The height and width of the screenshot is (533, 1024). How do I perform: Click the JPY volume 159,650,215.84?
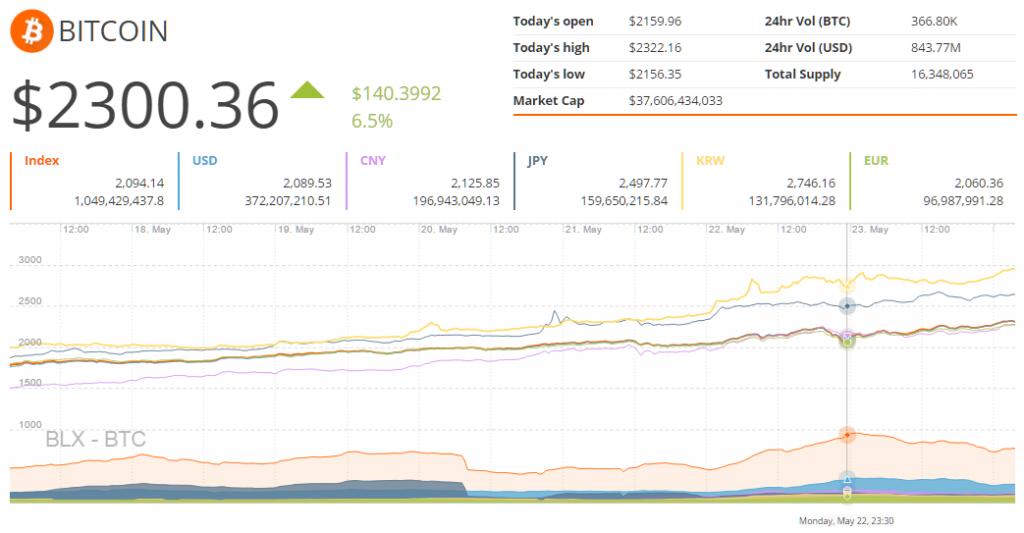click(624, 201)
